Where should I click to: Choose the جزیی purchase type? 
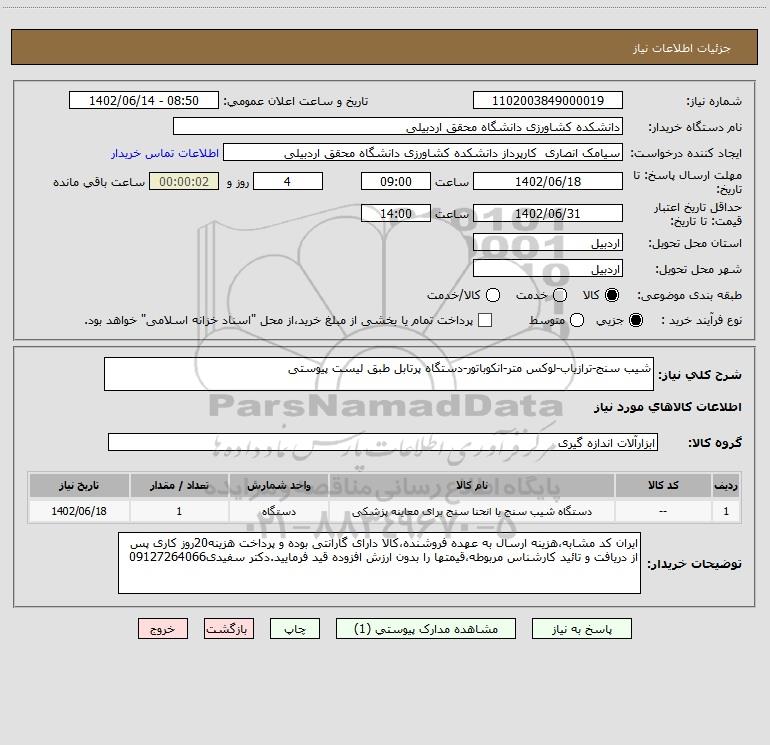click(635, 320)
